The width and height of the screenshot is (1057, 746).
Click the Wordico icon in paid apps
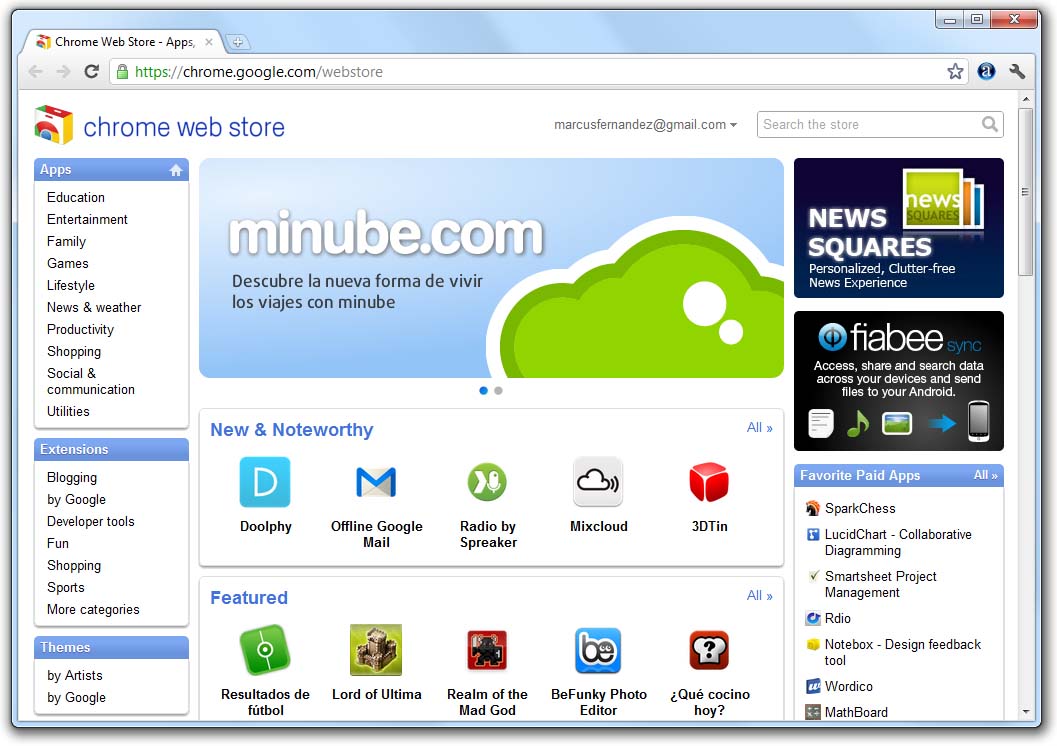click(x=814, y=686)
